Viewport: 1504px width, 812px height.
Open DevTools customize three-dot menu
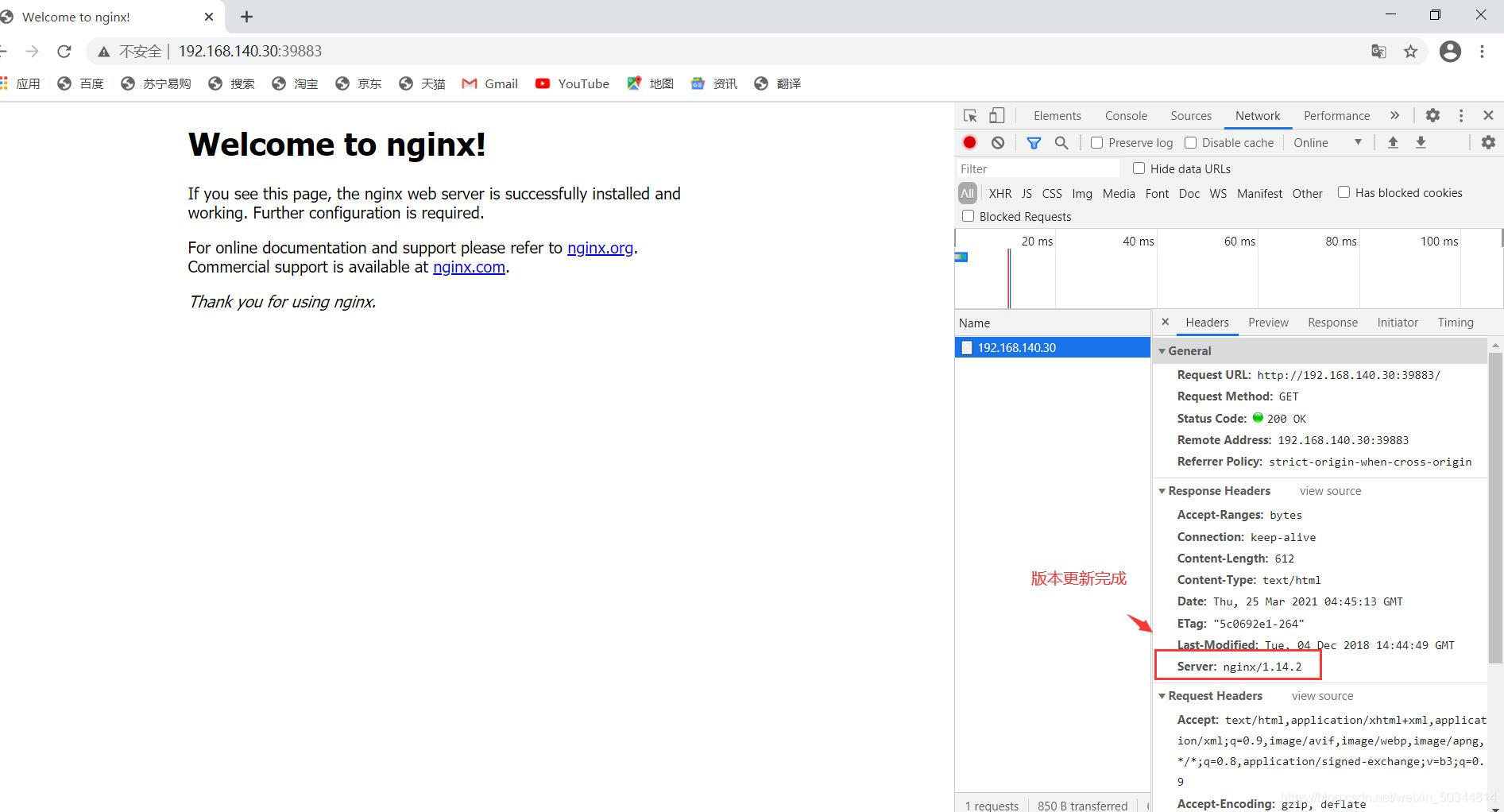click(x=1460, y=116)
